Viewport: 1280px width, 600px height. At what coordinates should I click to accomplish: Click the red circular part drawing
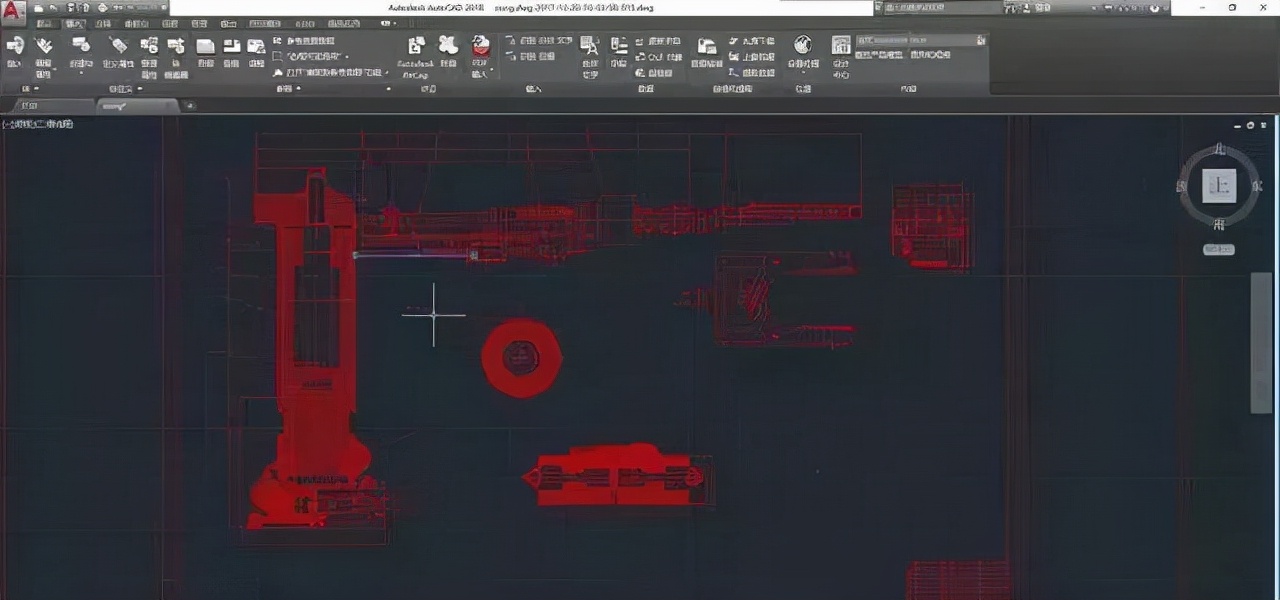[x=521, y=357]
